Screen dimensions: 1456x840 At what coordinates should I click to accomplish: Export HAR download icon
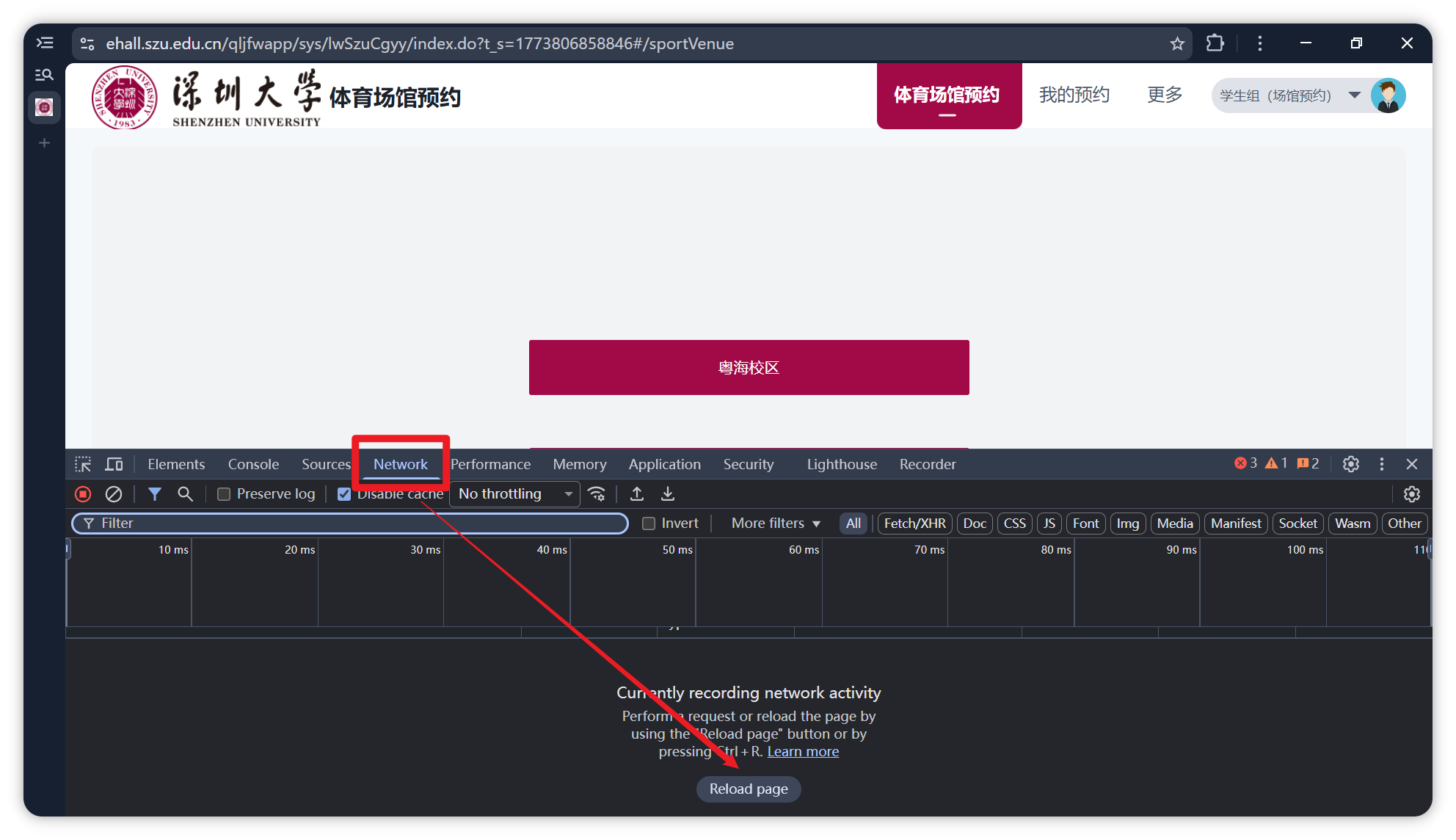click(667, 494)
